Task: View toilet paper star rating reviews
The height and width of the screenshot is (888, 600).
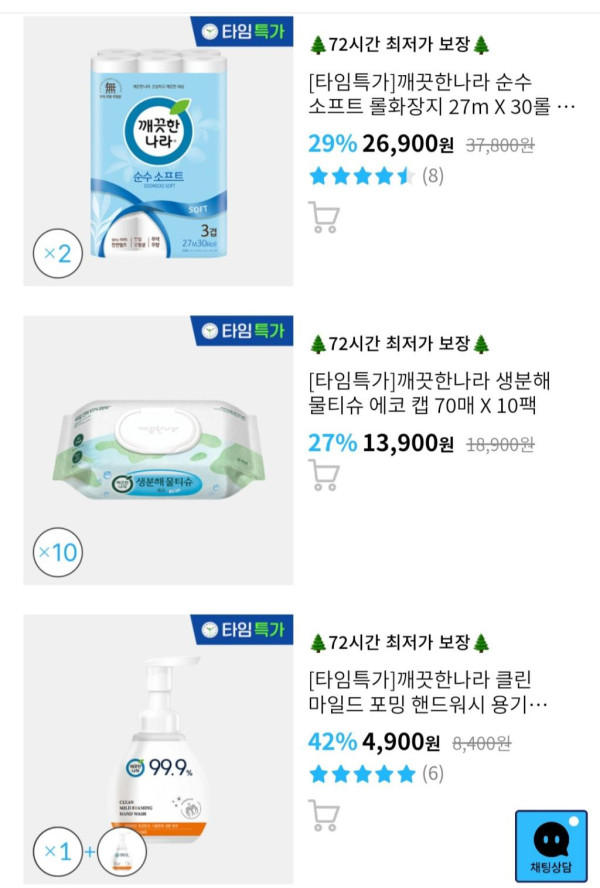Action: coord(376,176)
